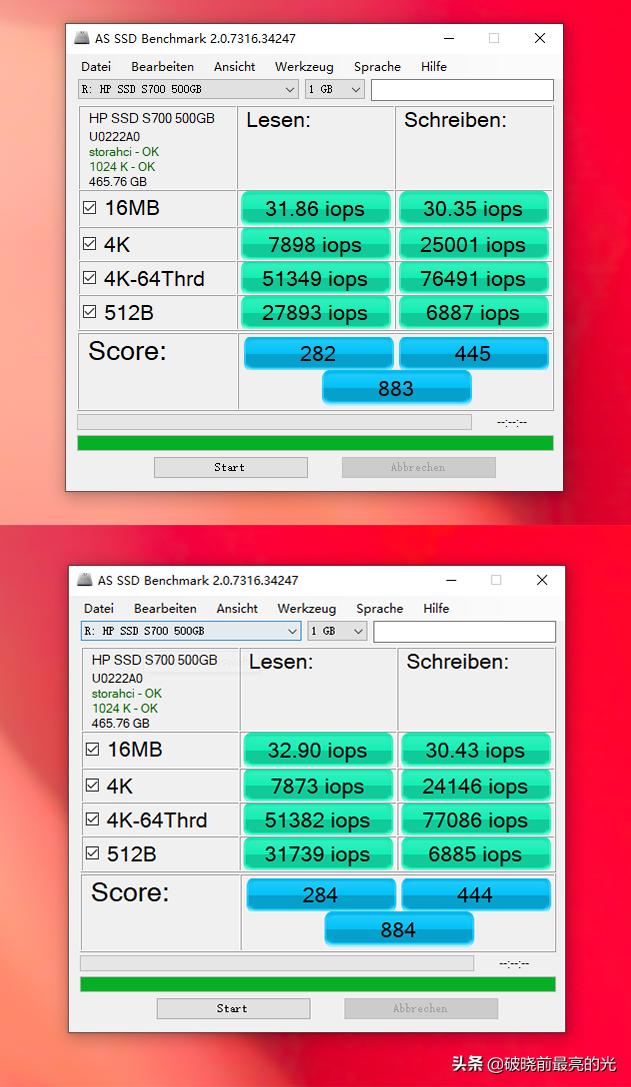Click 27893 iops 512B read result
The height and width of the screenshot is (1087, 631).
tap(315, 312)
